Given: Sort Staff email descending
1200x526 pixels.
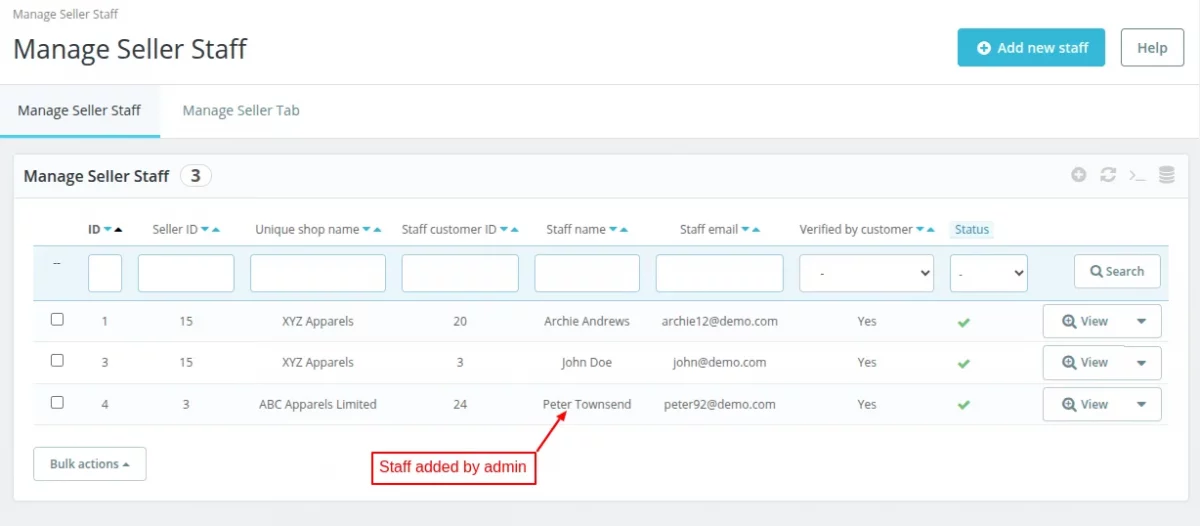Looking at the screenshot, I should [745, 229].
